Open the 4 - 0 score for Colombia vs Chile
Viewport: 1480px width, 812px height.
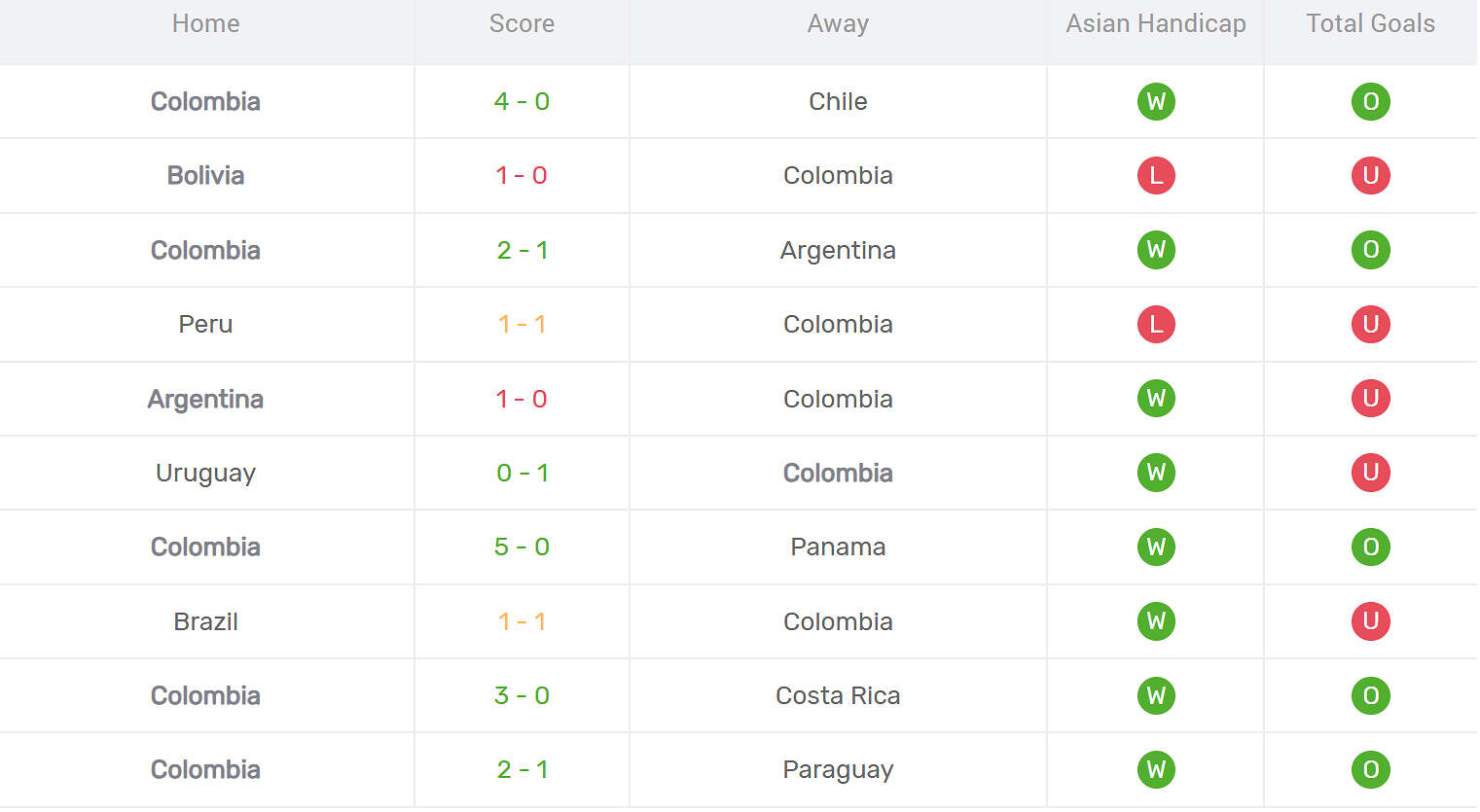click(x=522, y=101)
